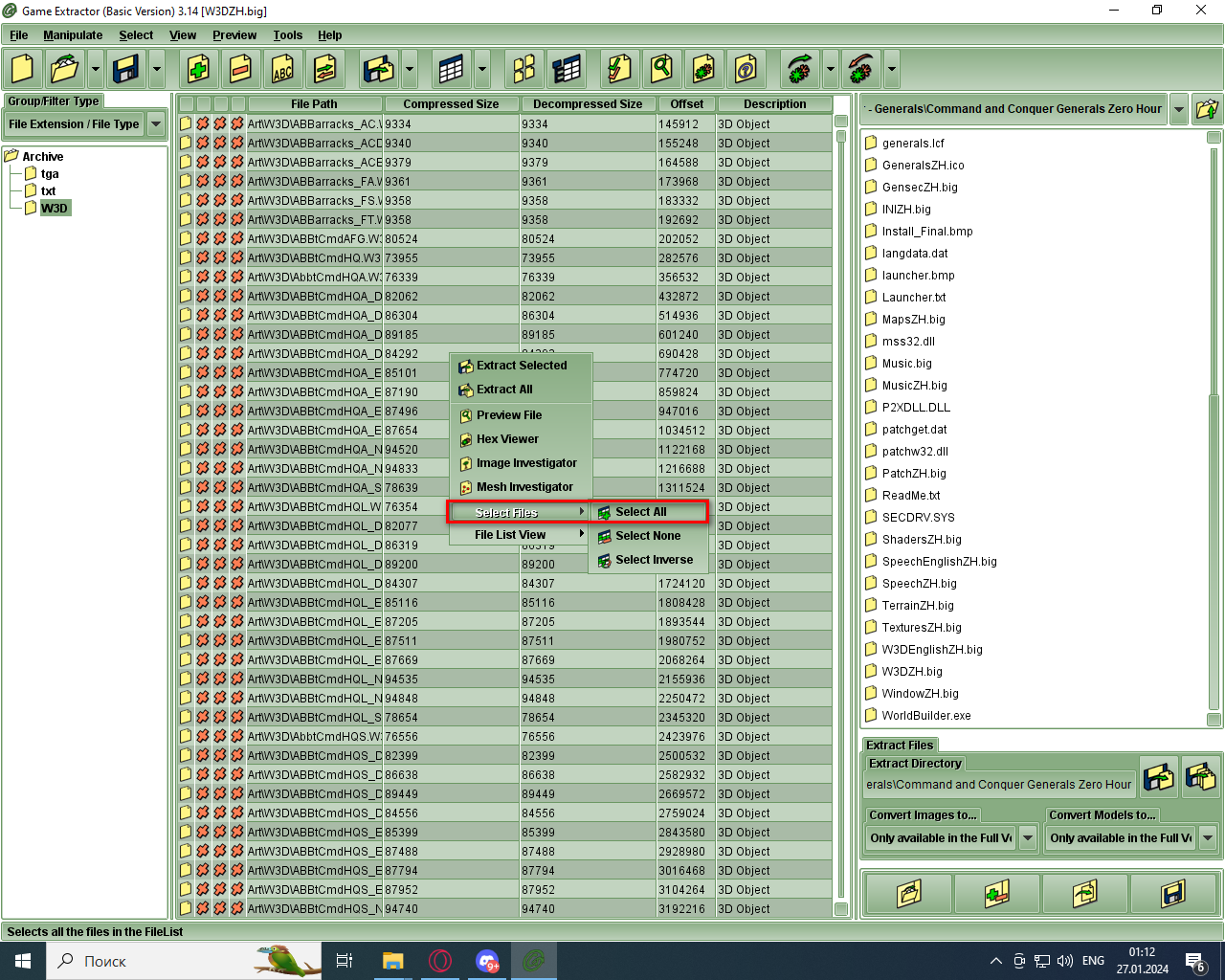Viewport: 1225px width, 980px height.
Task: Click the Open Archive folder icon
Action: [x=65, y=69]
